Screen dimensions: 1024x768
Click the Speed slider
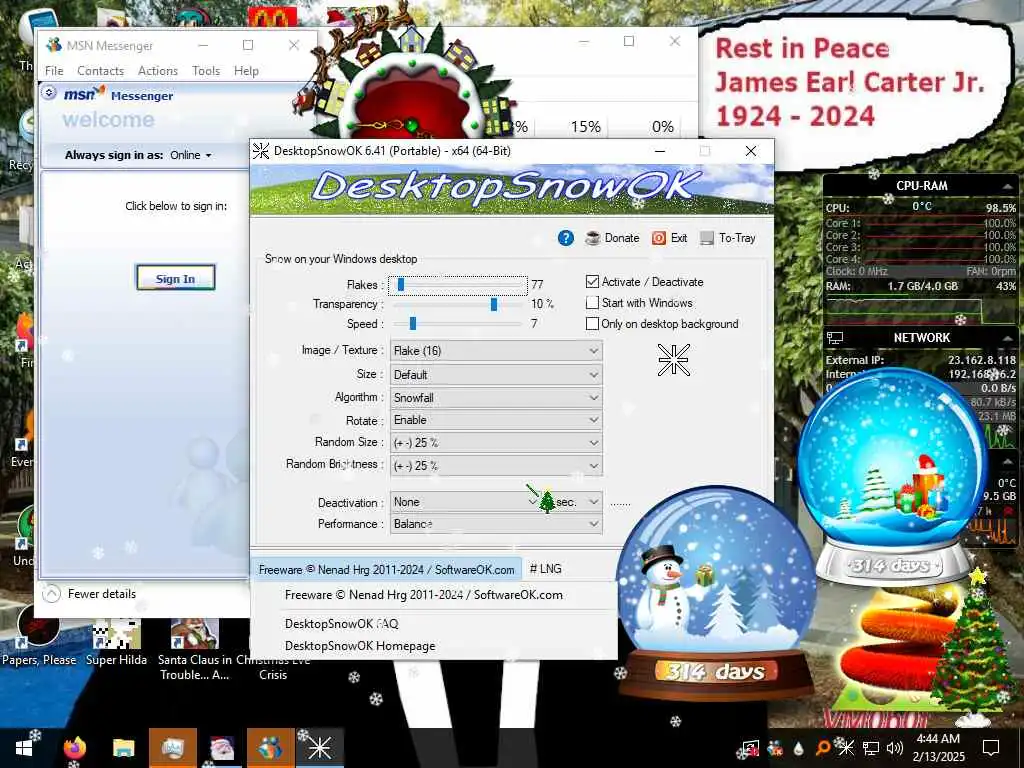456,324
